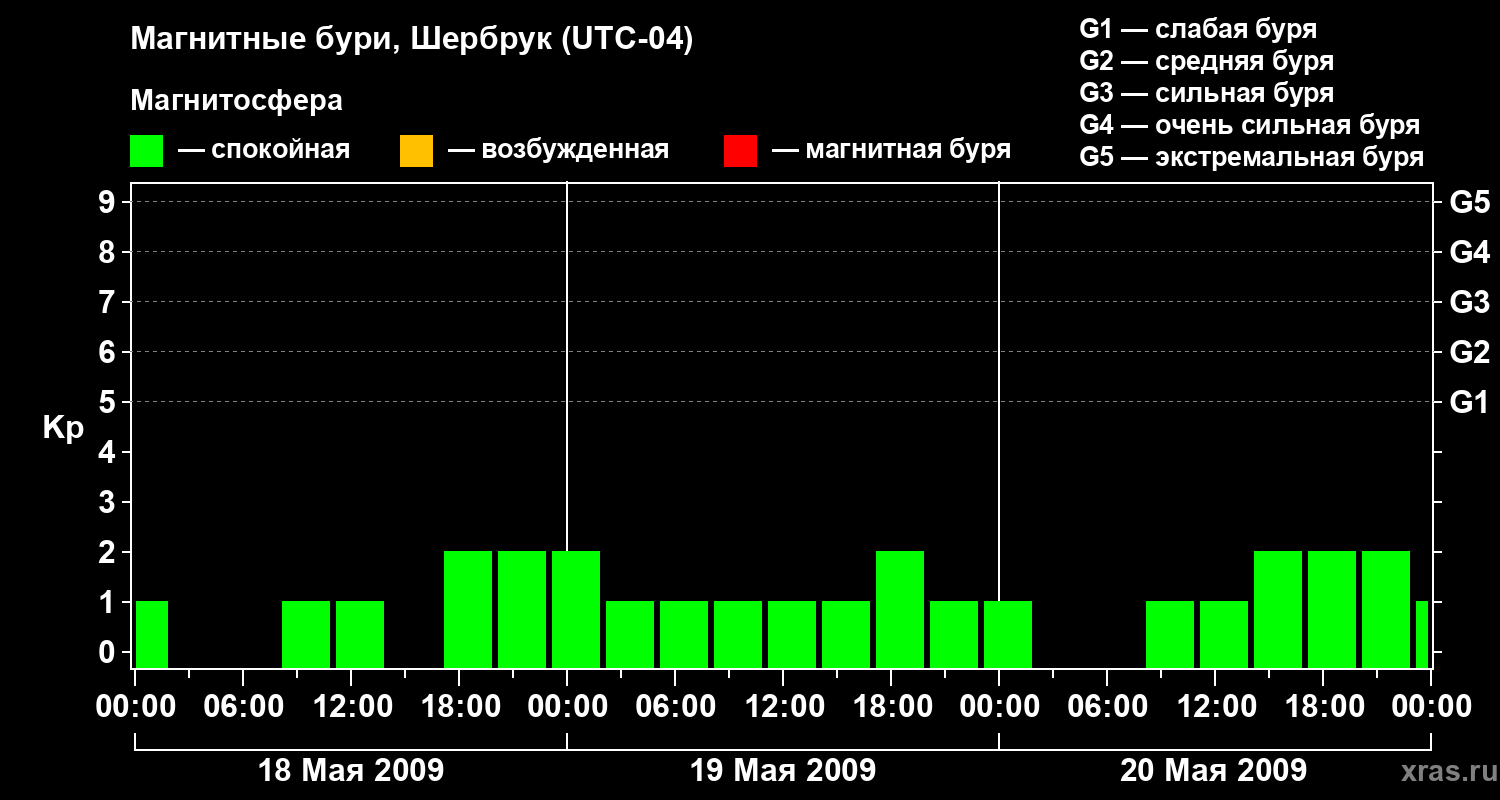Click the 'G4 — очень сильная буря' legend line

[1250, 125]
